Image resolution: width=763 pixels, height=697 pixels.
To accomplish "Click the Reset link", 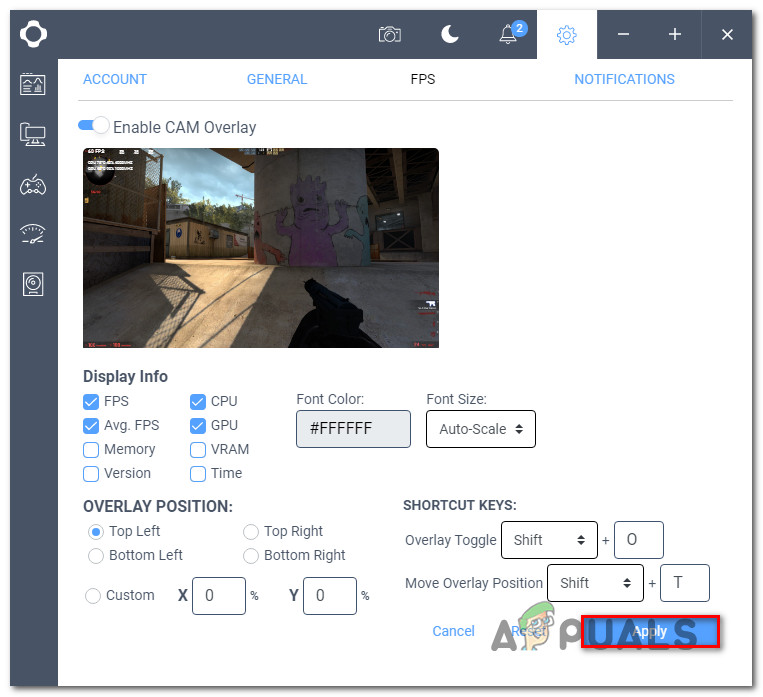I will point(528,631).
